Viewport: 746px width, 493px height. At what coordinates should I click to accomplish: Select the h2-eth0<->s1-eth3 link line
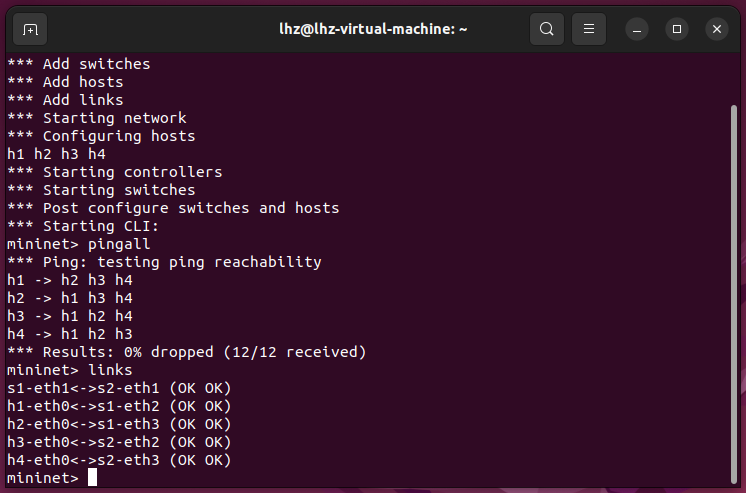[x=119, y=424]
